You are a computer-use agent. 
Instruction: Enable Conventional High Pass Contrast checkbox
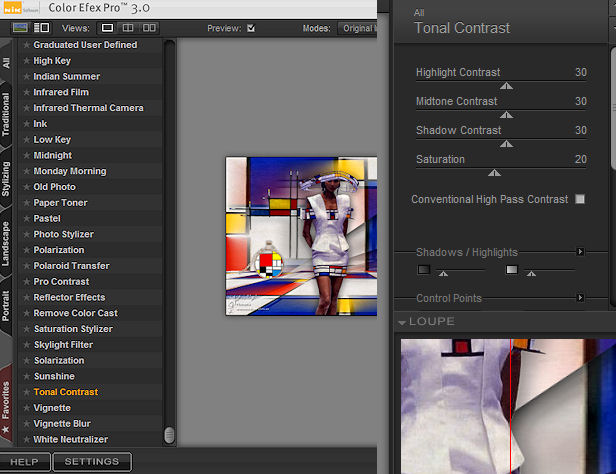click(580, 200)
